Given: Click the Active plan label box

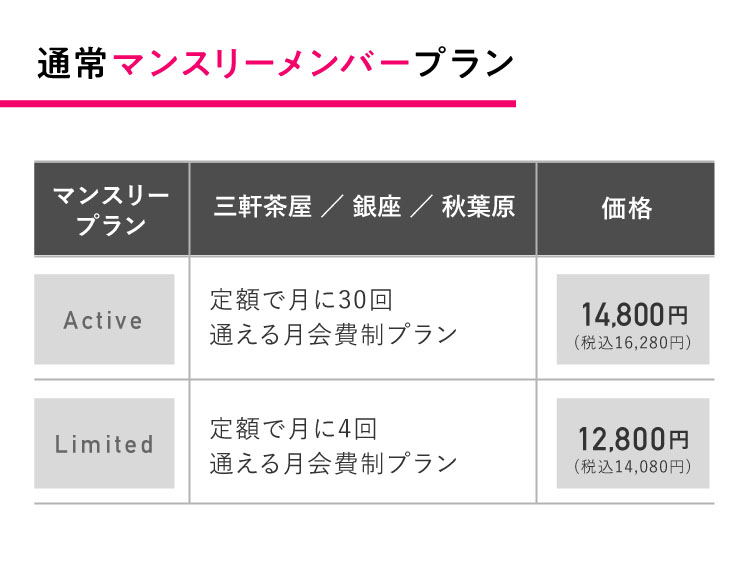Looking at the screenshot, I should point(104,319).
